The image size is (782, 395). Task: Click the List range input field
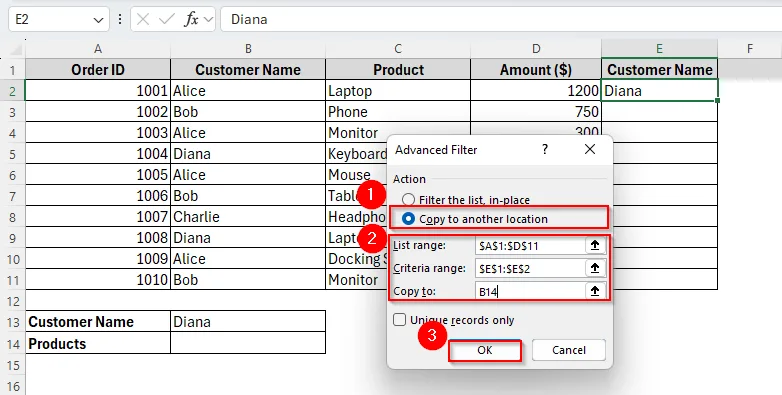530,245
